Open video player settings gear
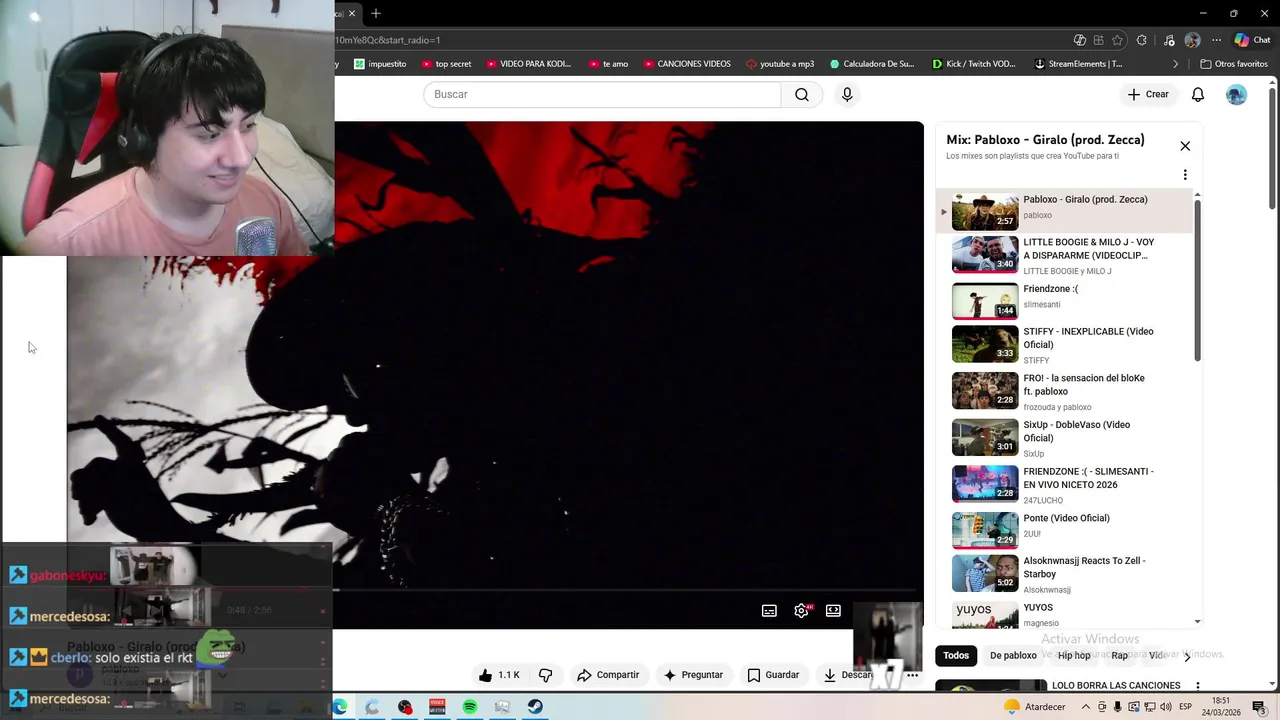 (x=801, y=611)
